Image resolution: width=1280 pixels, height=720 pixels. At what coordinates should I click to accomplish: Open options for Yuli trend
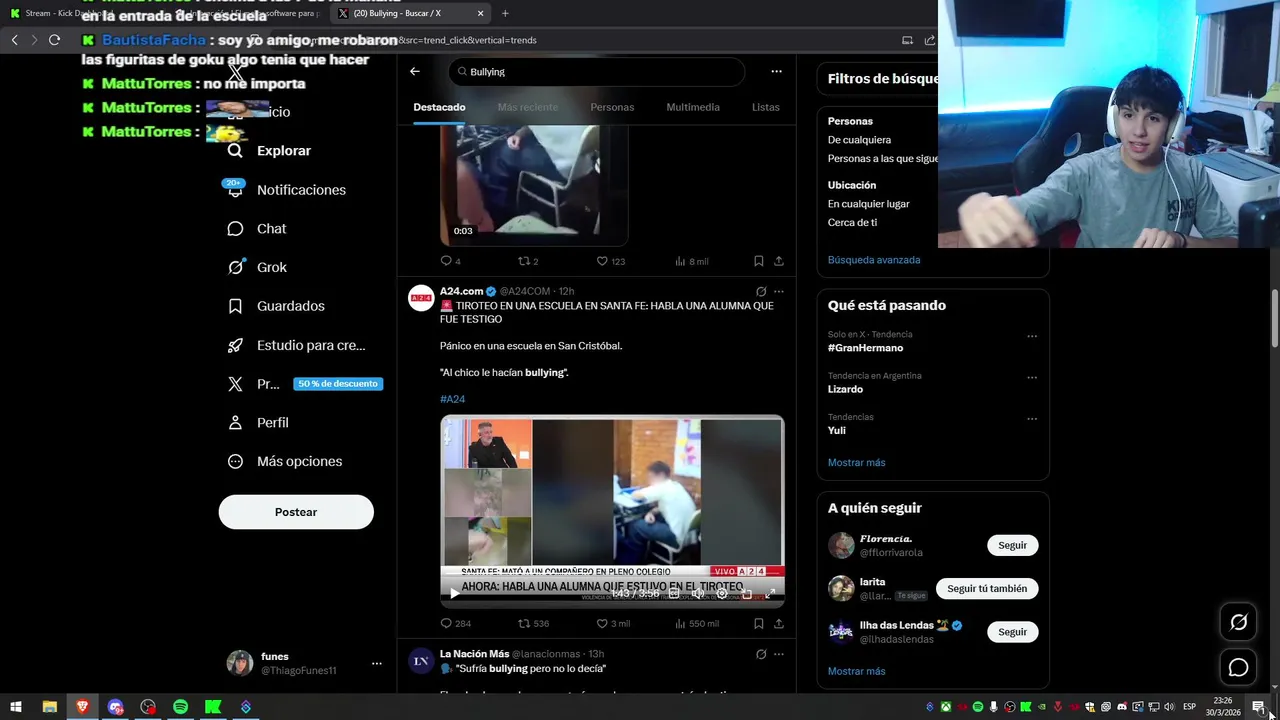pyautogui.click(x=1032, y=418)
